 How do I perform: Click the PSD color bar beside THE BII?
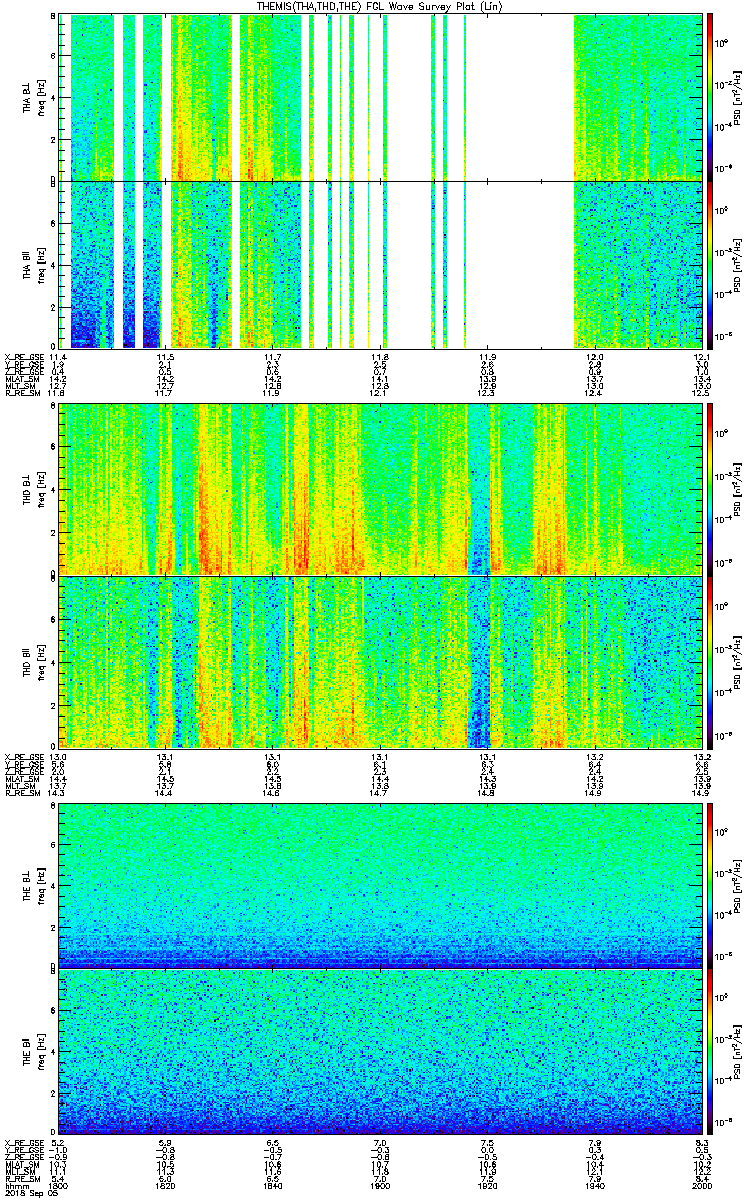(711, 1052)
